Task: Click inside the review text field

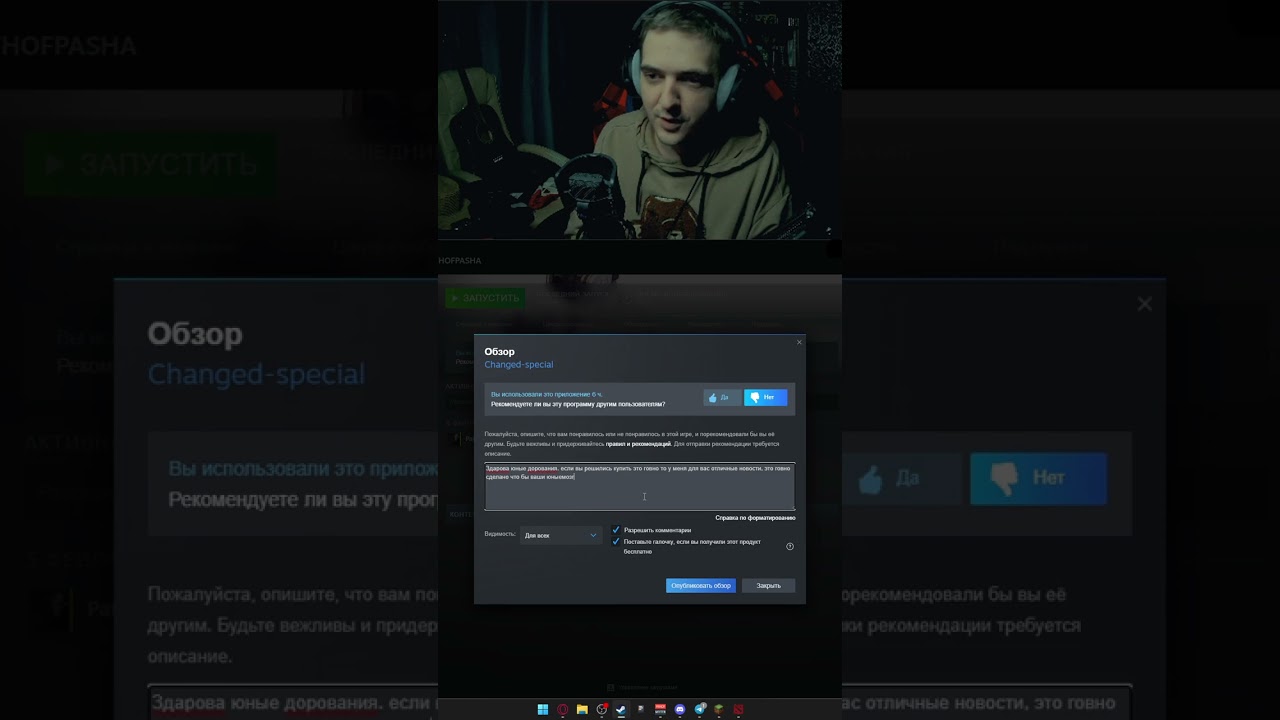Action: click(640, 487)
